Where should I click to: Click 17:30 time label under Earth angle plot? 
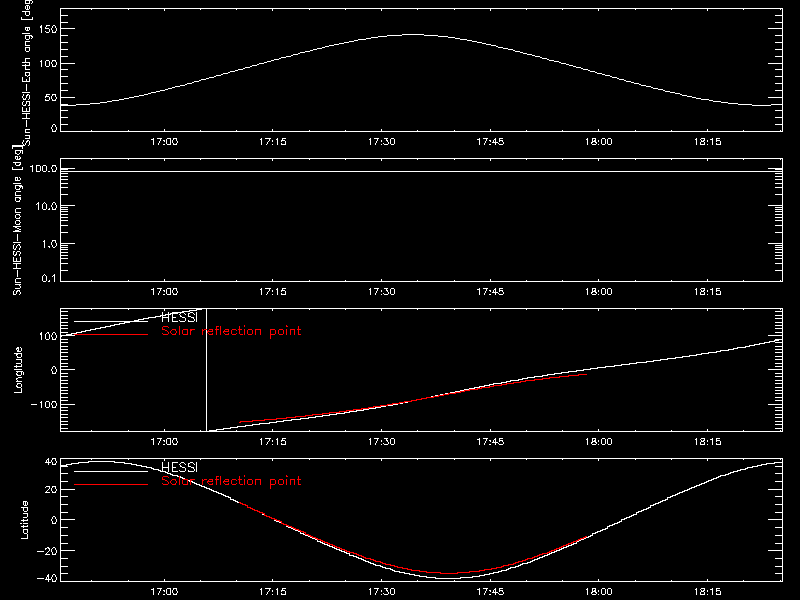click(382, 142)
